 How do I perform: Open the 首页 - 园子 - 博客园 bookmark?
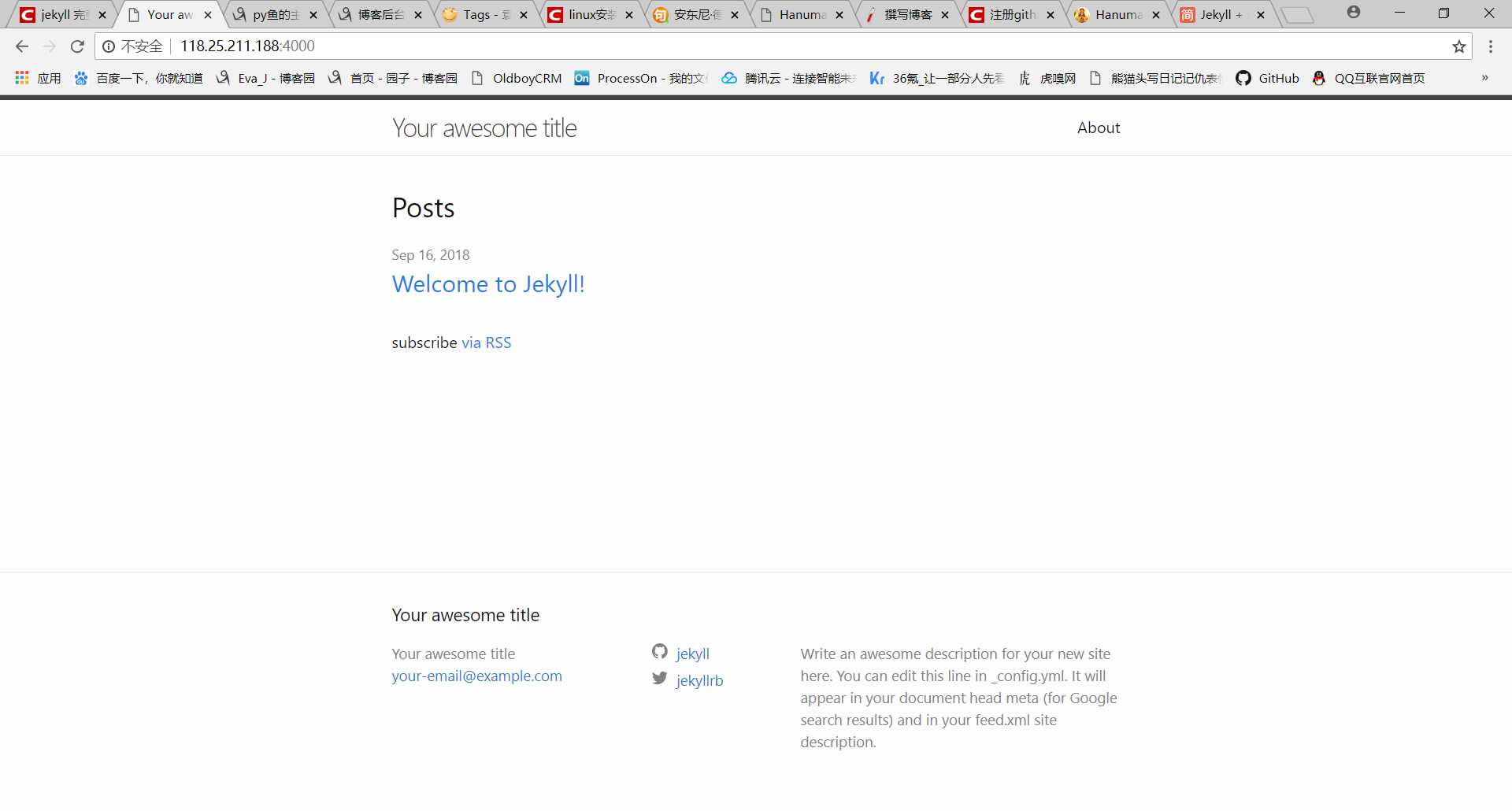393,78
